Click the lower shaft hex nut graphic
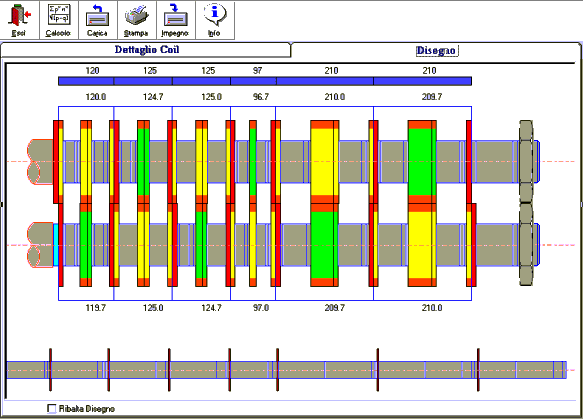Viewport: 583px width, 419px height. point(526,244)
